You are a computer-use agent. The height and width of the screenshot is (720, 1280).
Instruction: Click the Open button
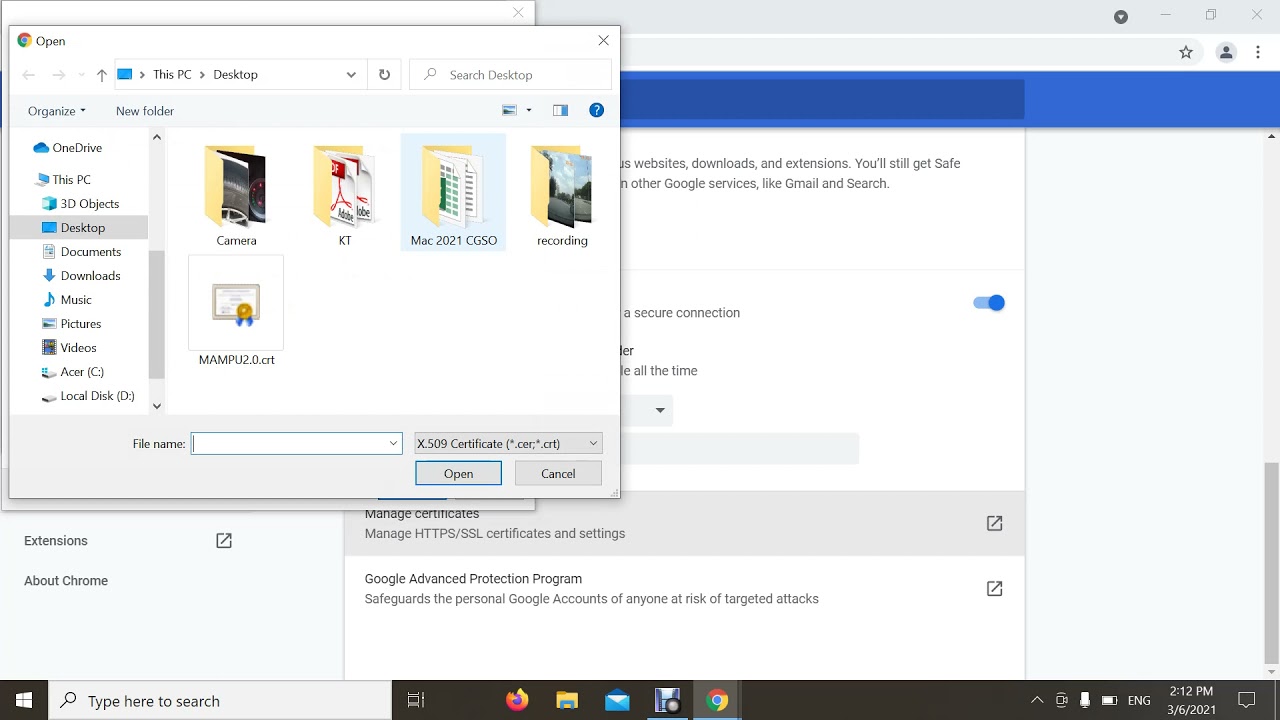click(458, 474)
